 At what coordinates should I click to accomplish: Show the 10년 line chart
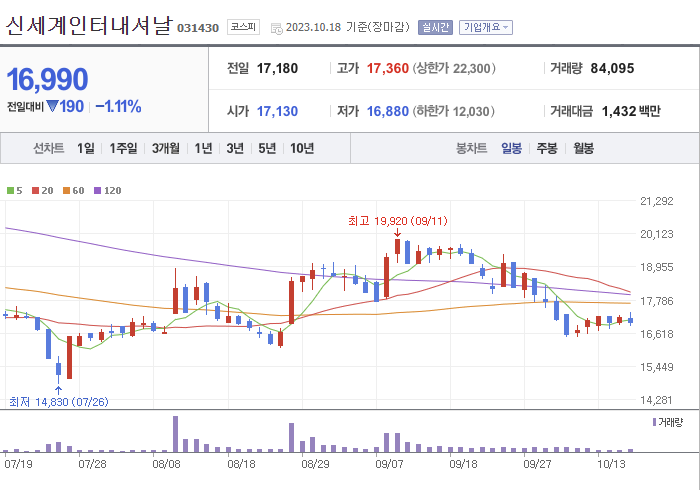click(x=302, y=148)
